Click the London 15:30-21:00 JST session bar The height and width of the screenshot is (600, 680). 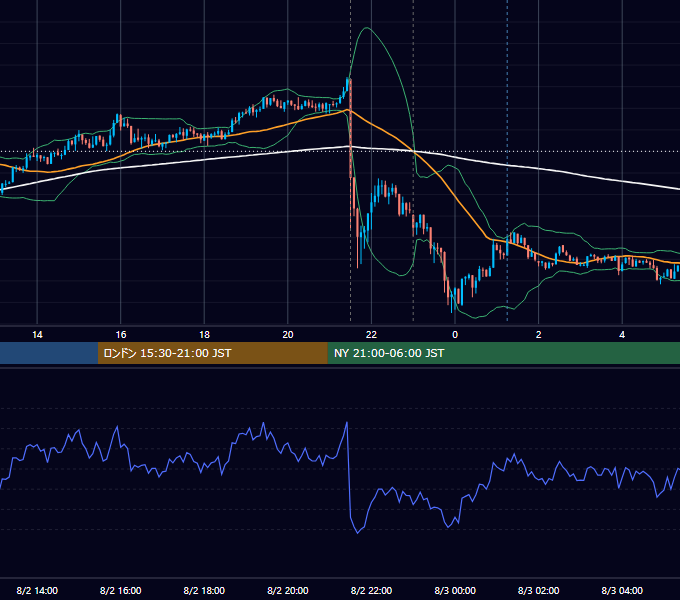[x=212, y=353]
